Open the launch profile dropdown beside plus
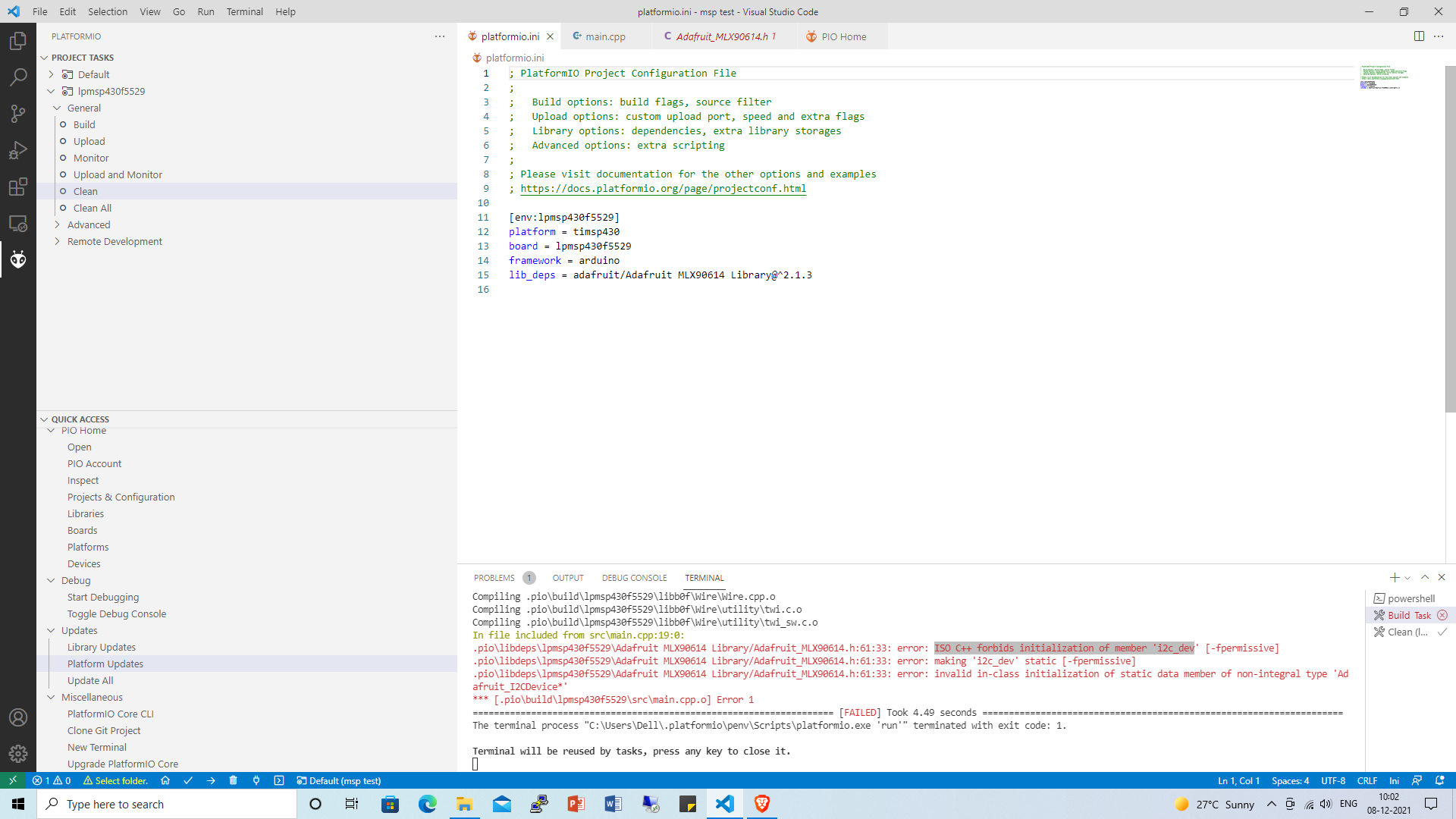Screen dimensions: 1456x819 [x=1407, y=578]
